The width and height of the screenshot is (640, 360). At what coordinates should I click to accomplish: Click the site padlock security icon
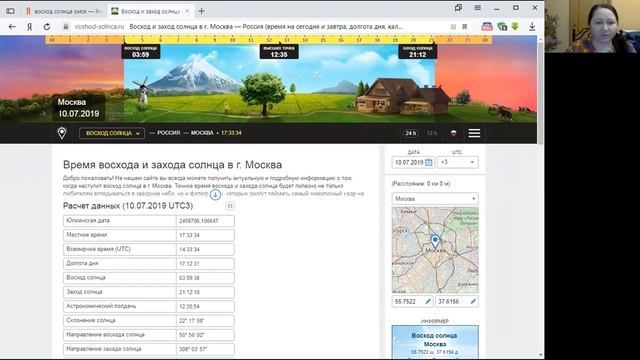point(65,27)
